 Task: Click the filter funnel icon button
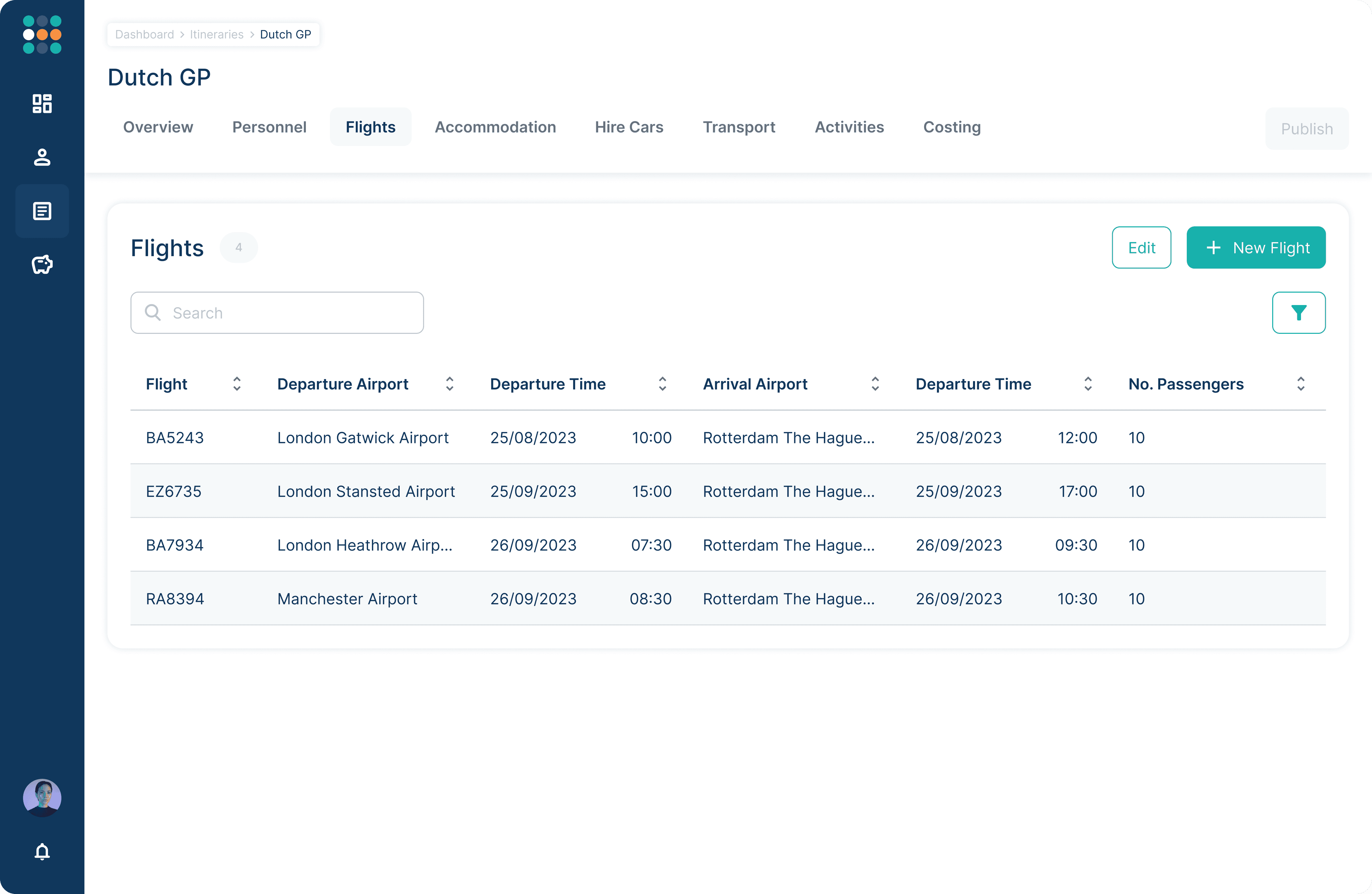(1298, 312)
